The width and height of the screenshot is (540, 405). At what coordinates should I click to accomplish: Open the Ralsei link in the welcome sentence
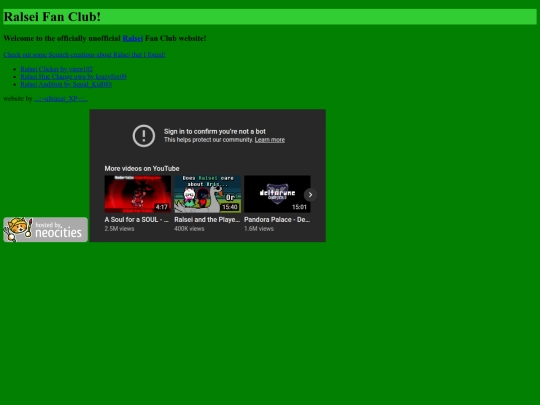click(133, 38)
